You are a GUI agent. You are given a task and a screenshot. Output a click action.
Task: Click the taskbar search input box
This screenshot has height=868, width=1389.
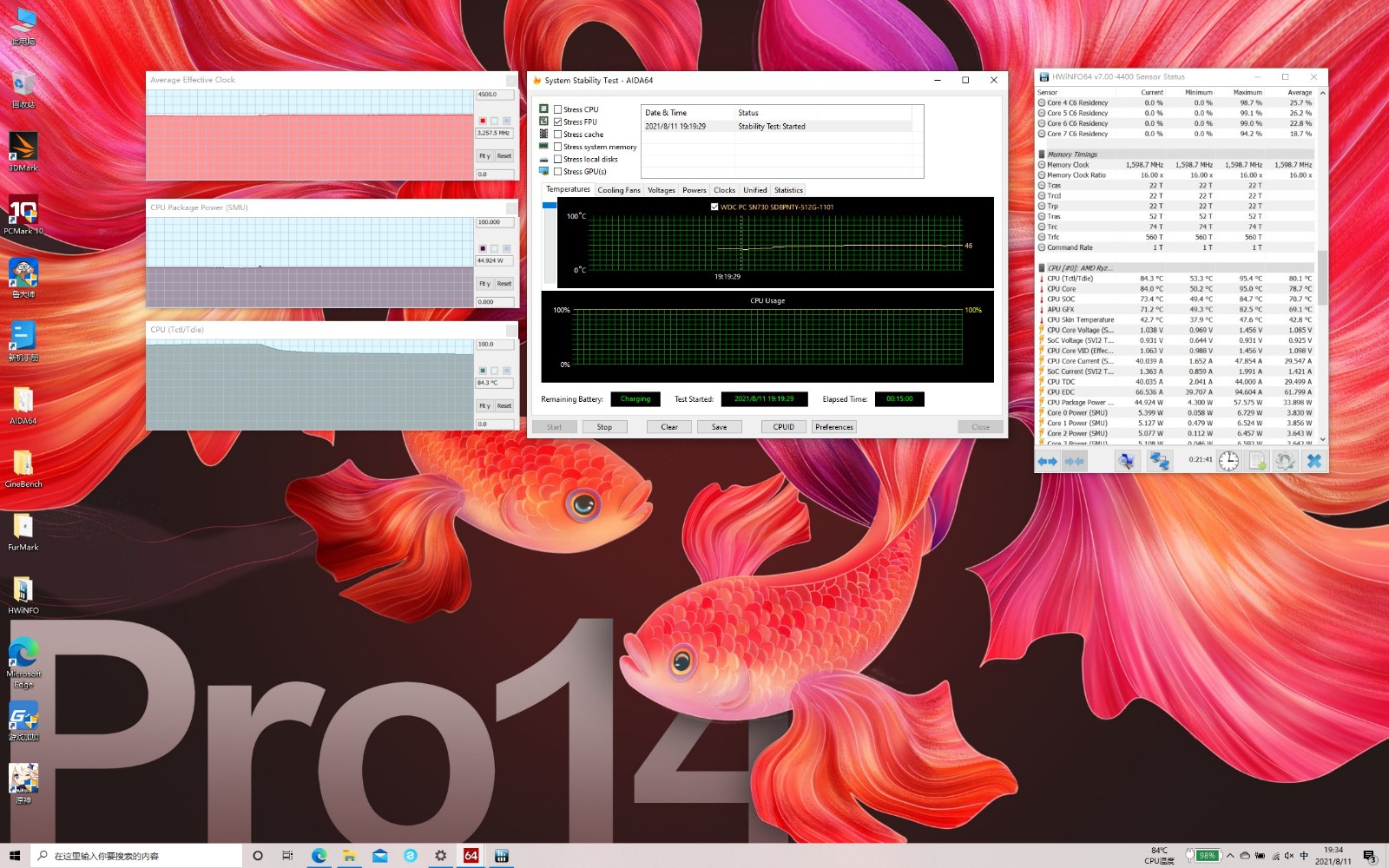(x=137, y=856)
